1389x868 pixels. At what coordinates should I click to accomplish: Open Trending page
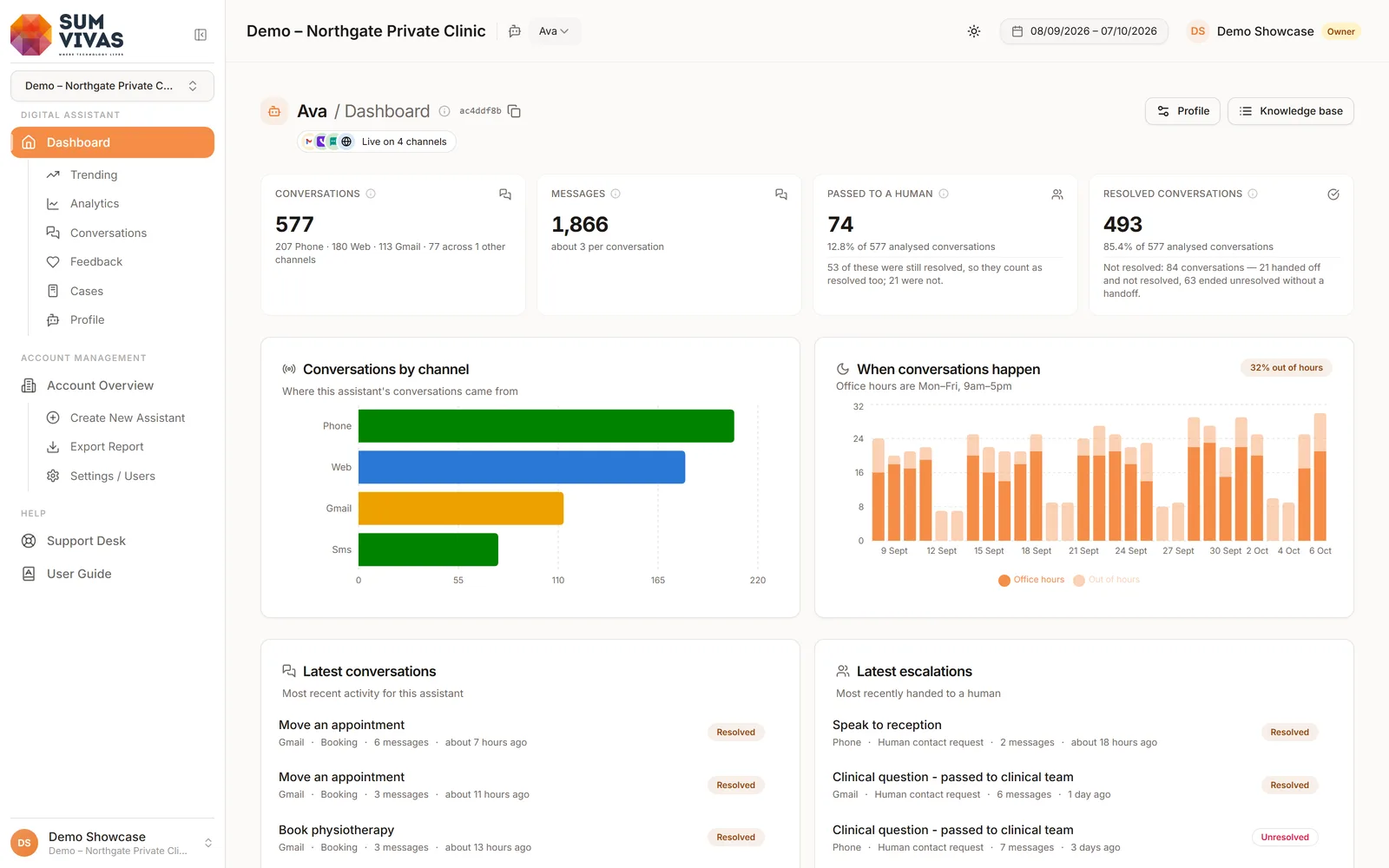click(x=94, y=174)
